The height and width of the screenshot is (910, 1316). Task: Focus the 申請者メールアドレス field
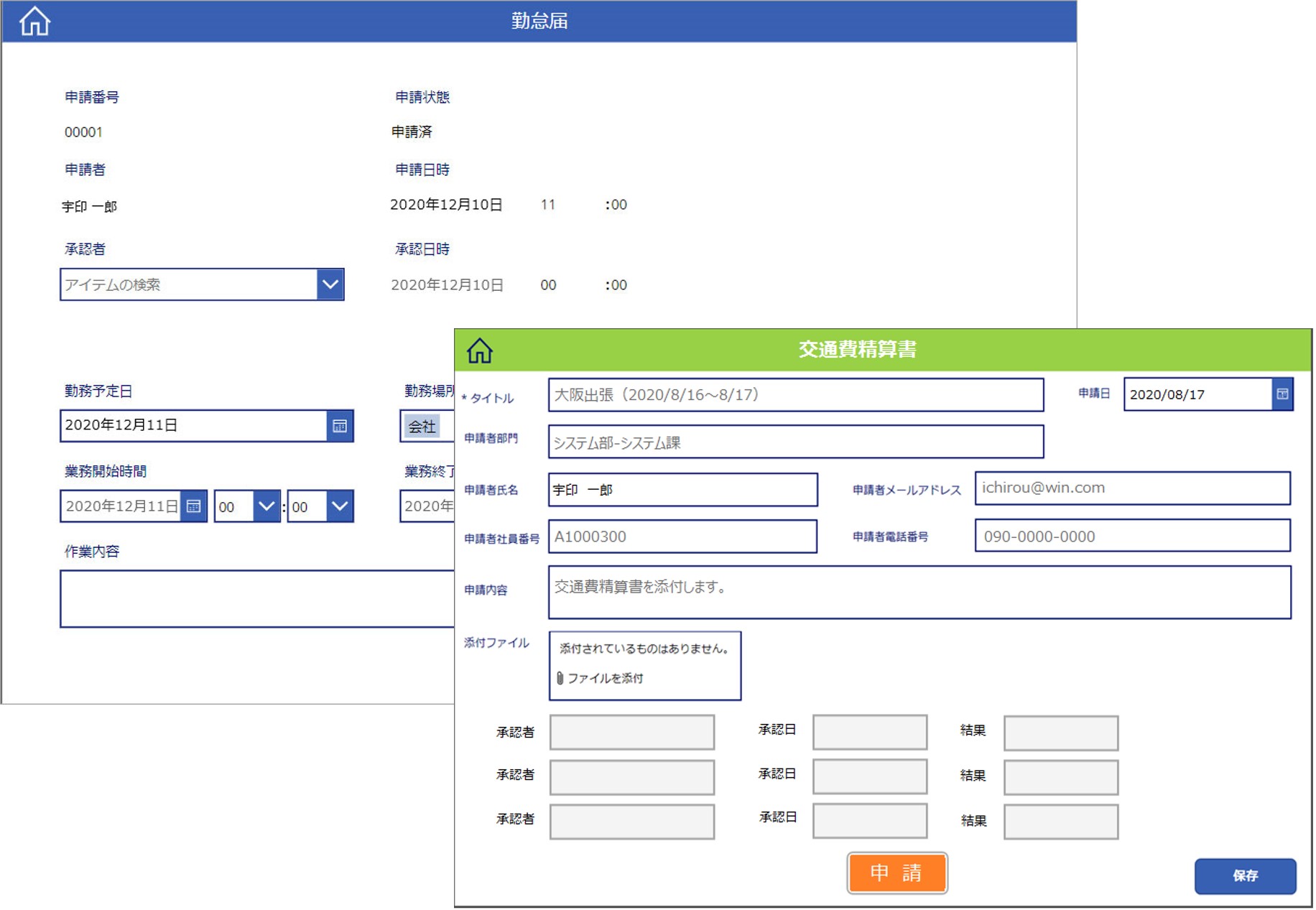pos(1132,488)
